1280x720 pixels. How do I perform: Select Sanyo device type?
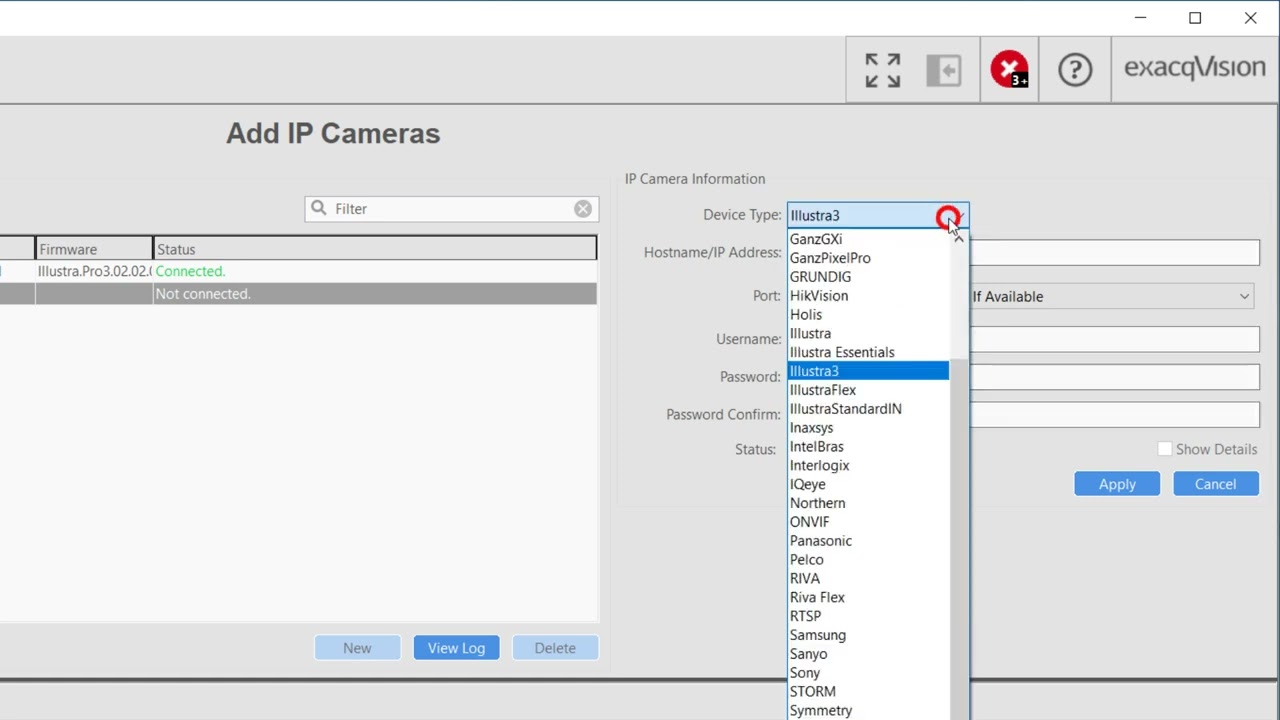(868, 655)
